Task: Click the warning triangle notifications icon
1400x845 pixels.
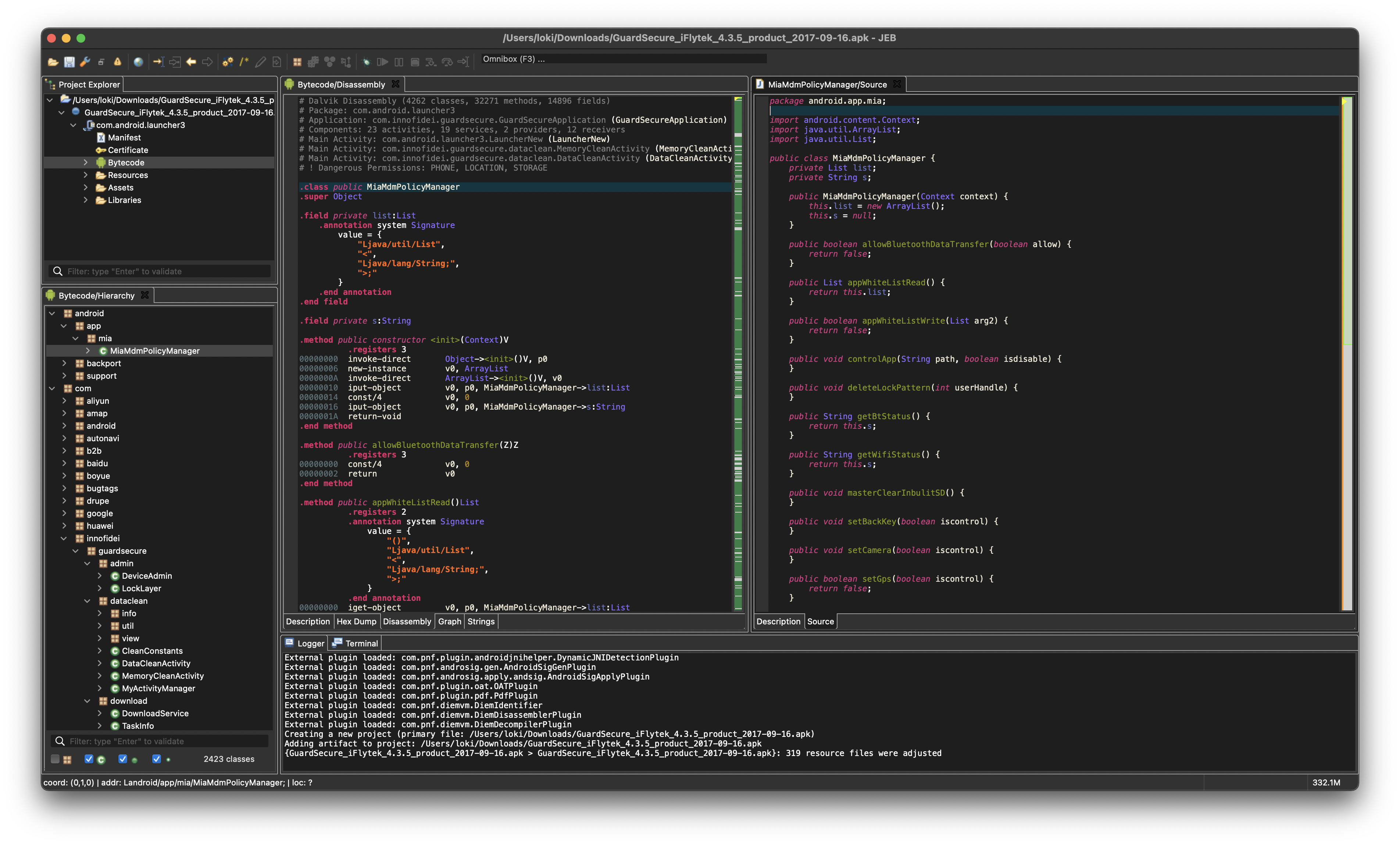Action: click(x=118, y=62)
